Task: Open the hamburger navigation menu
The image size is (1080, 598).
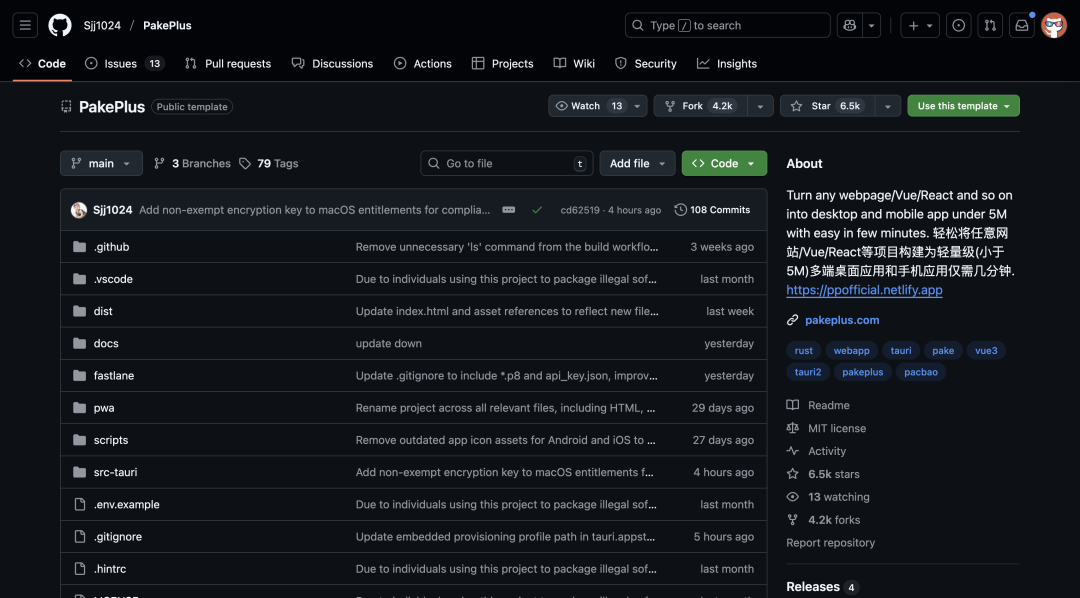Action: [25, 25]
